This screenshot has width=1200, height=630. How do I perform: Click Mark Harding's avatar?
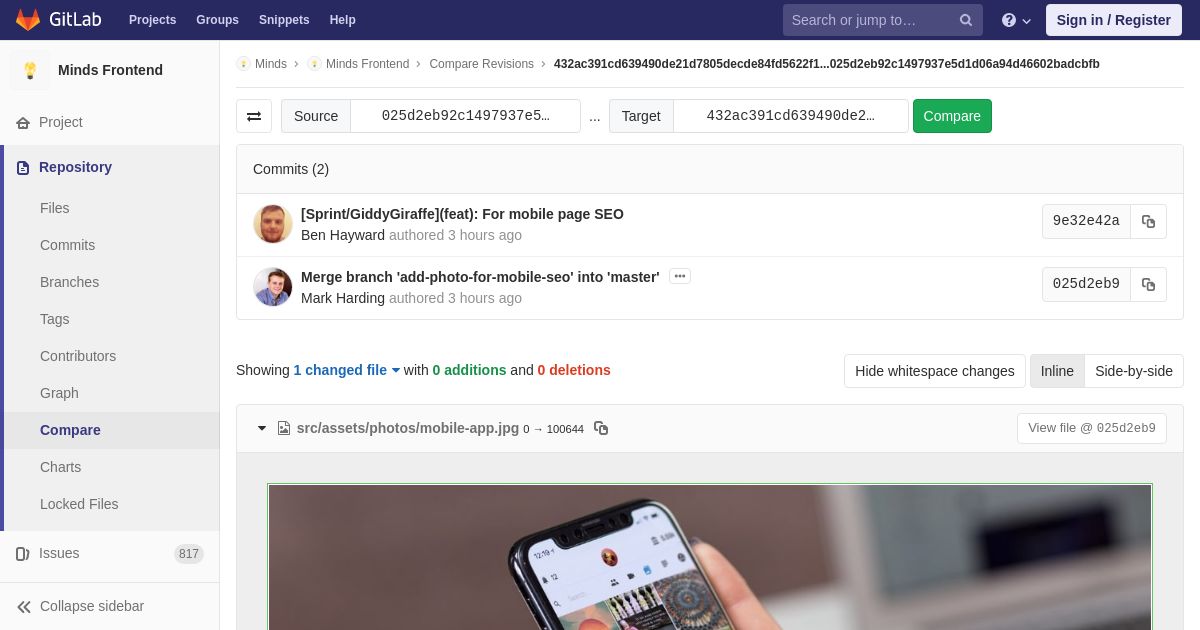pos(273,287)
